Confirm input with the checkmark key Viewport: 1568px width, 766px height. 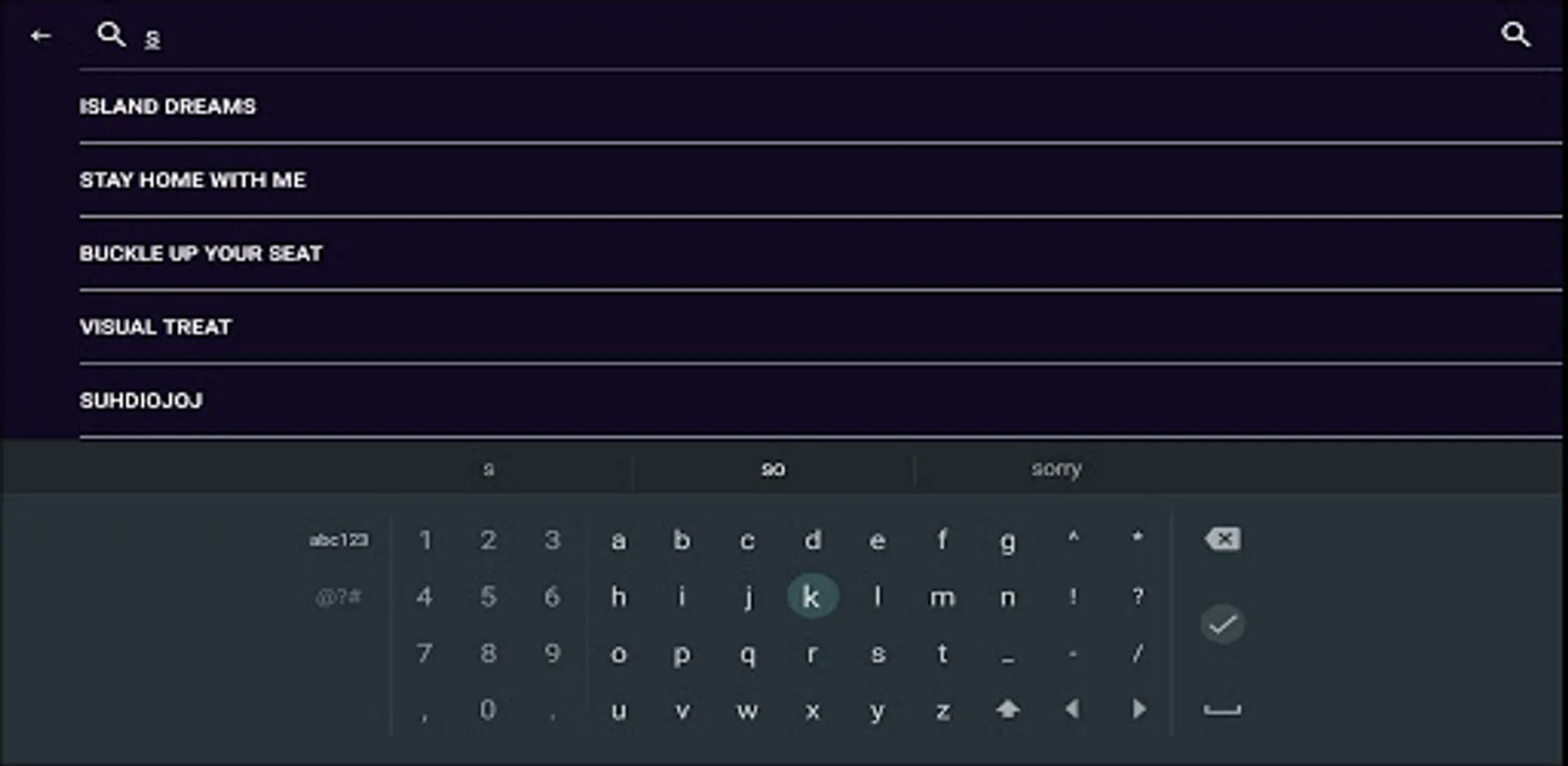1222,624
